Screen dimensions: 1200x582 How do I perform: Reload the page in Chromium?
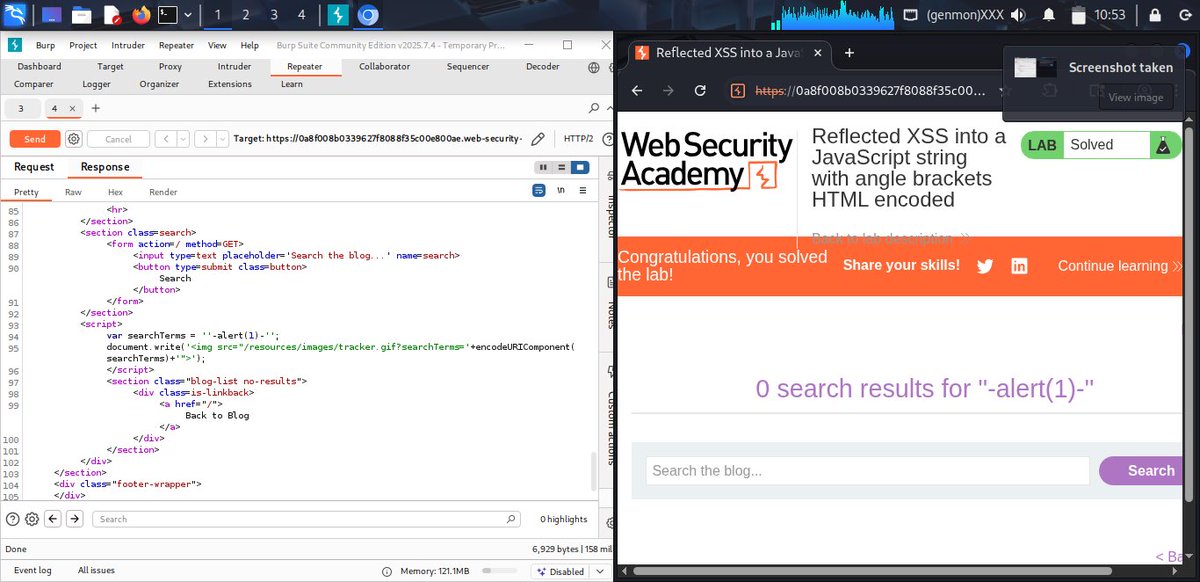(x=700, y=90)
